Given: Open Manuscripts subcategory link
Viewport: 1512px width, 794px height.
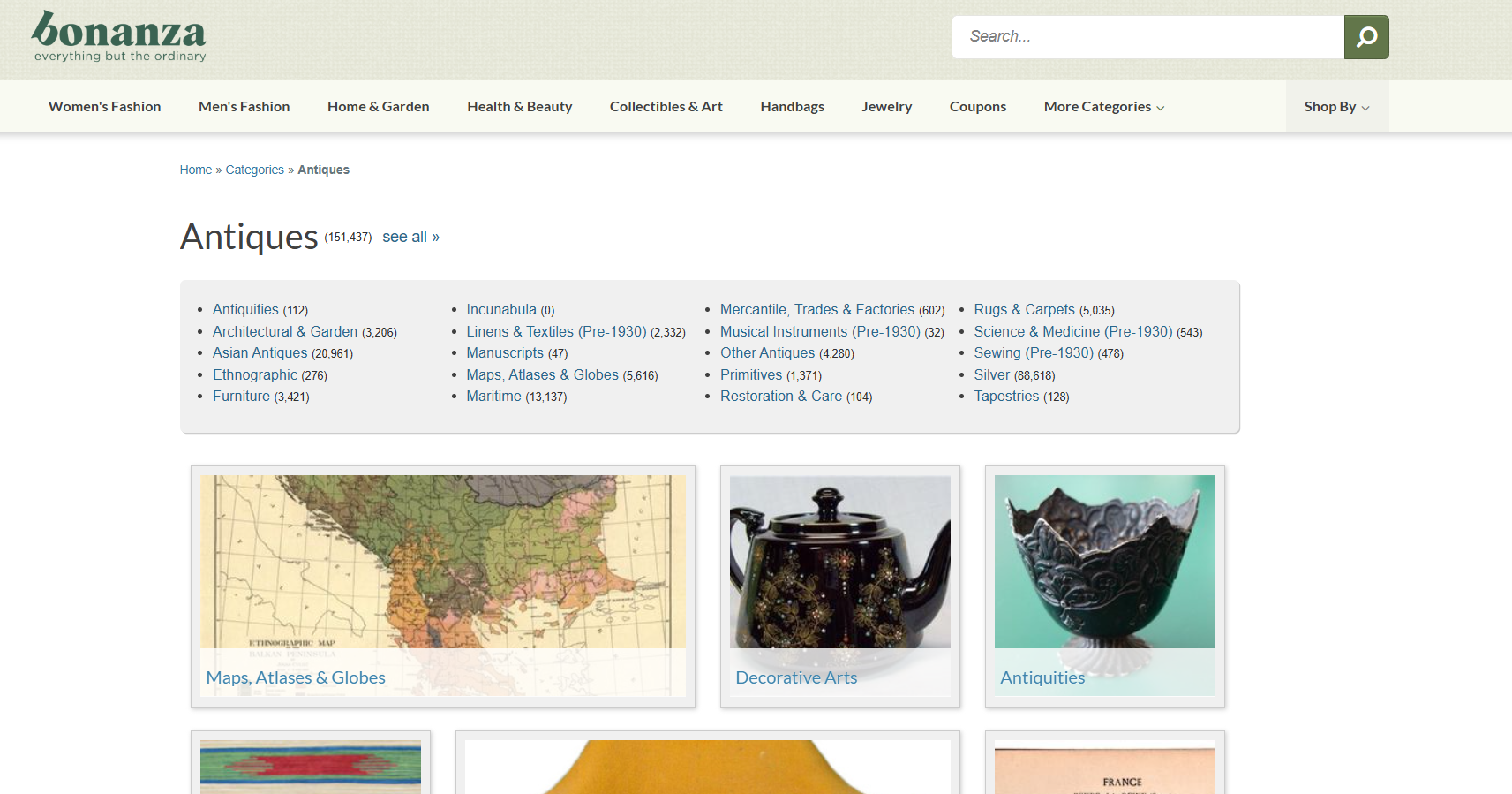Looking at the screenshot, I should point(505,353).
